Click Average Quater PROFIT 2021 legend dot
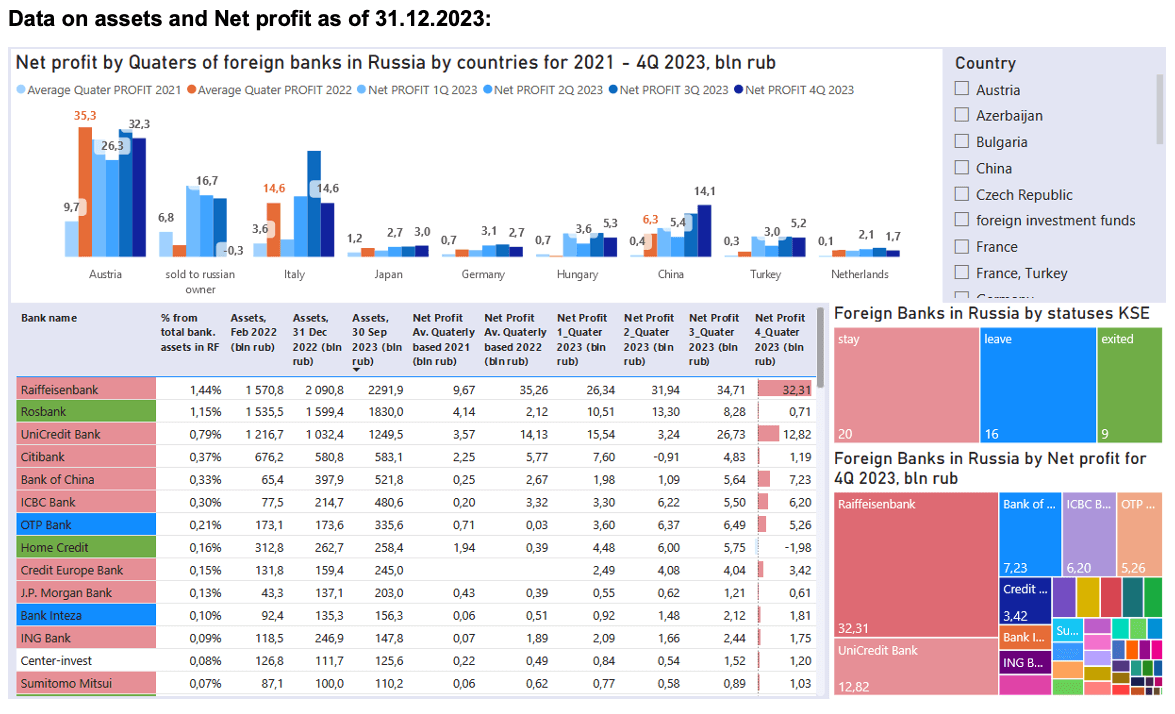Viewport: 1175px width, 714px height. [x=21, y=90]
